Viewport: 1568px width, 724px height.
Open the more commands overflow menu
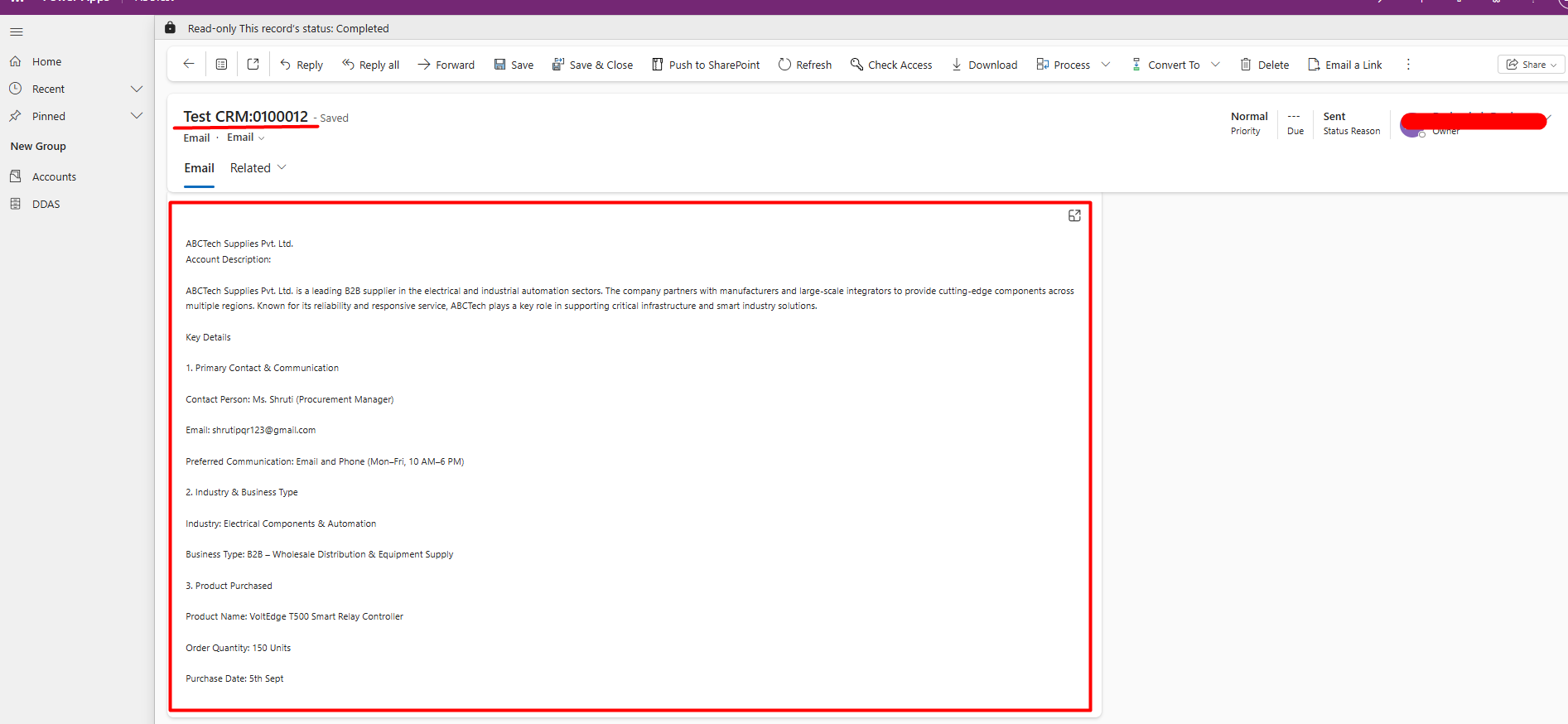pyautogui.click(x=1408, y=65)
